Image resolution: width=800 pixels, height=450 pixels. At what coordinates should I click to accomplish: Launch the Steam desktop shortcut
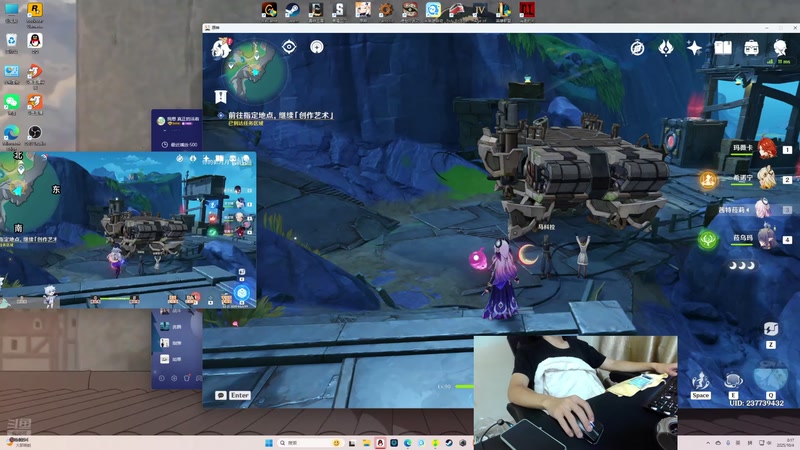click(292, 10)
